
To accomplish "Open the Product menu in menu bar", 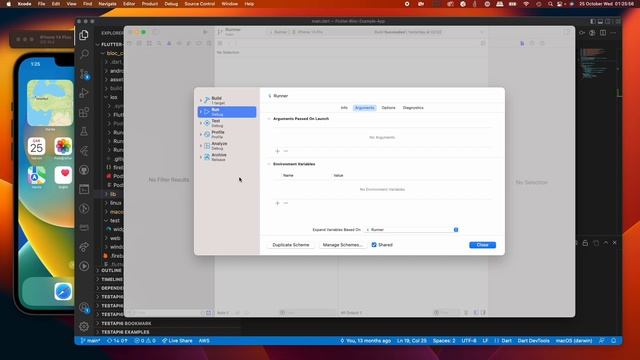I will coord(150,4).
